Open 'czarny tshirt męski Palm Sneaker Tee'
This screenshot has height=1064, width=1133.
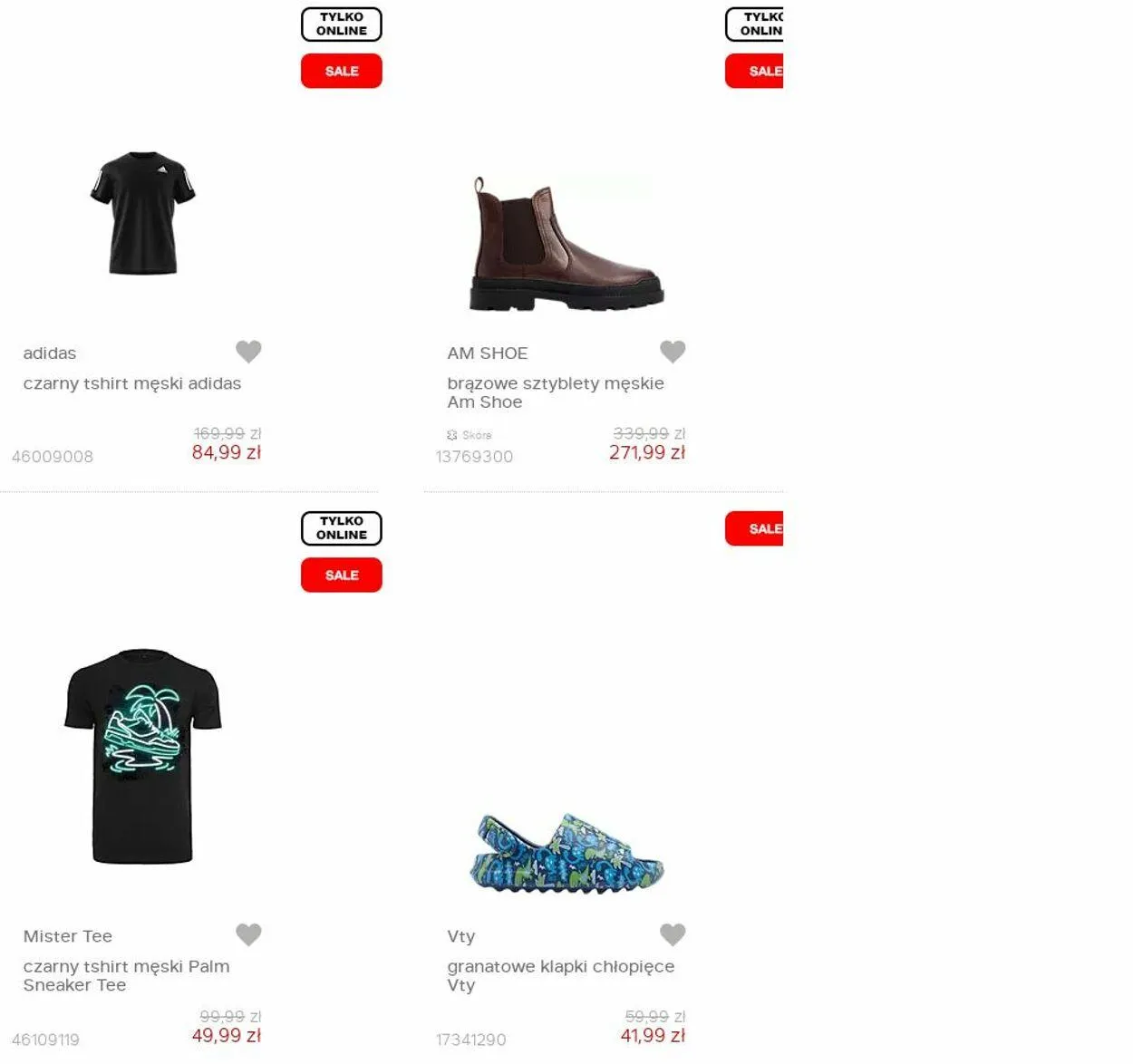126,975
